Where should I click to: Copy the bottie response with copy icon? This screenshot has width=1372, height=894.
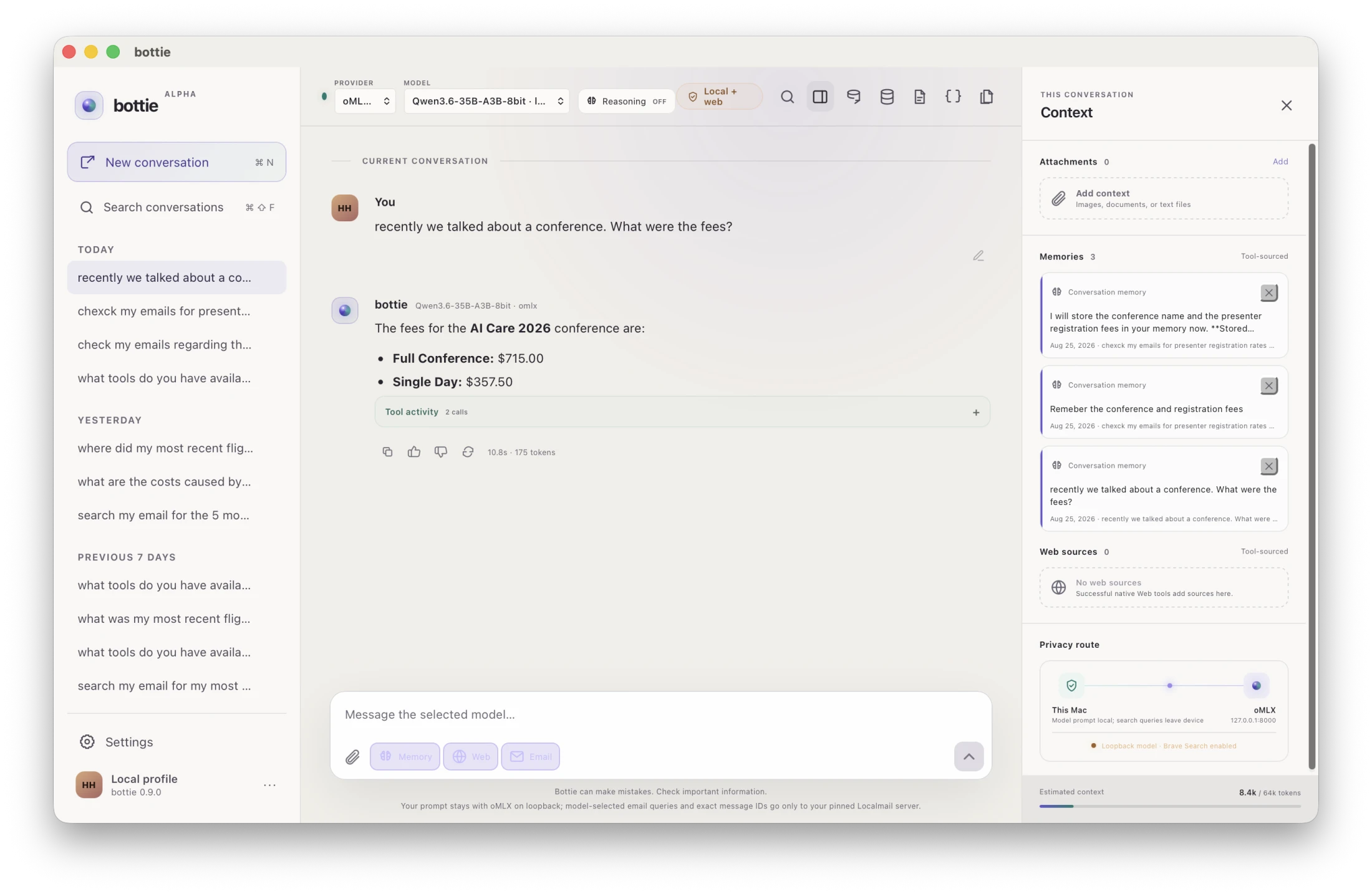(x=387, y=452)
